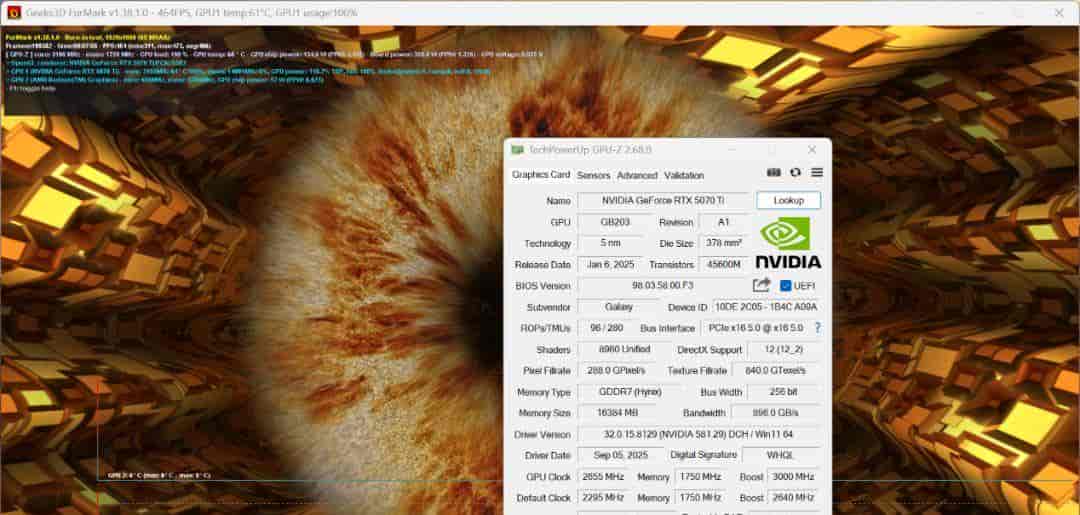Click the Bus Width value 256 bit
The height and width of the screenshot is (515, 1080).
(784, 392)
